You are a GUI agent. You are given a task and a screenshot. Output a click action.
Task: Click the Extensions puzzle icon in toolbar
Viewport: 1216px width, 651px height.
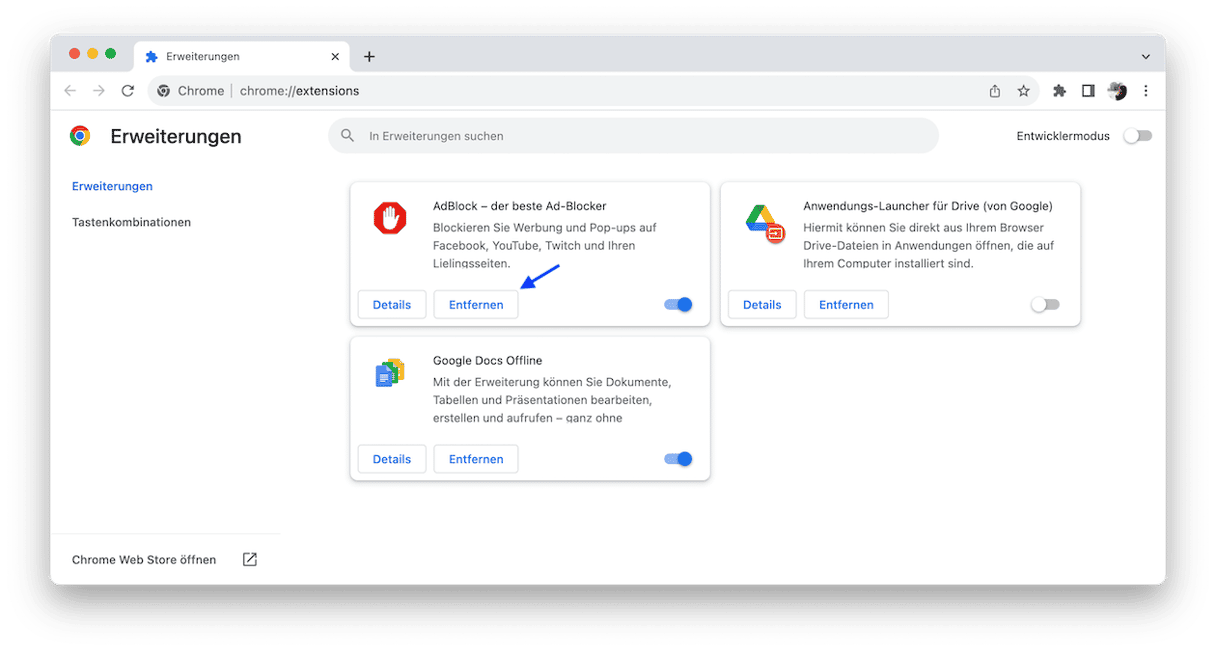pos(1059,91)
